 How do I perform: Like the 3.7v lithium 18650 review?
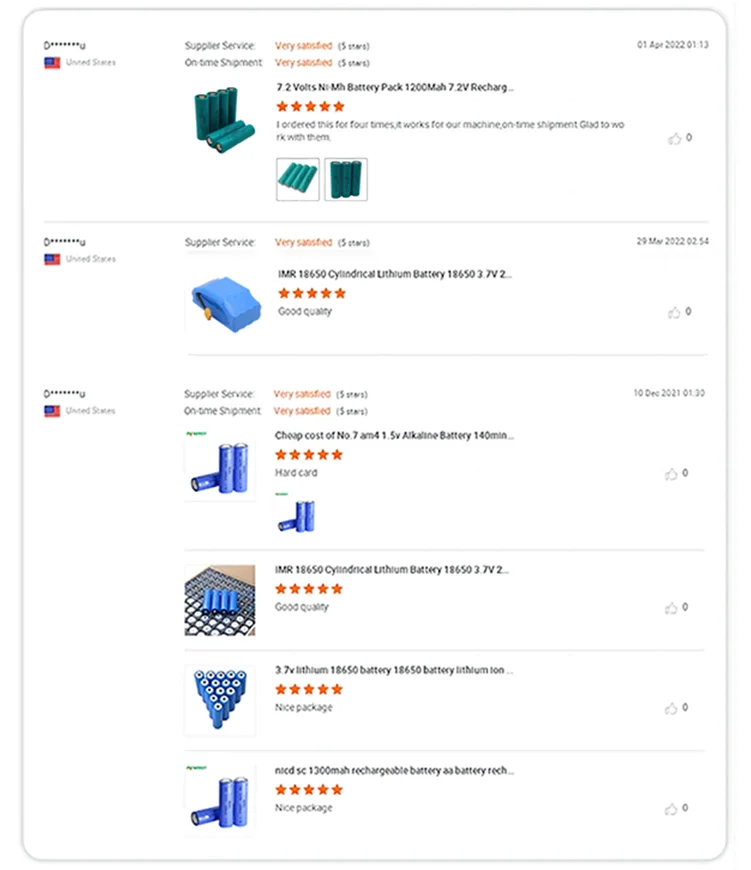(671, 708)
